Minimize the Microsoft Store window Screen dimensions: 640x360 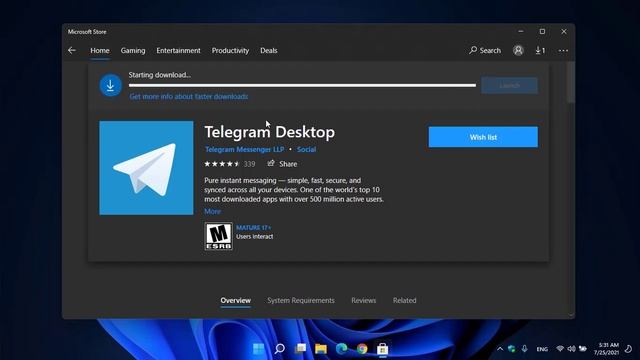pyautogui.click(x=521, y=31)
